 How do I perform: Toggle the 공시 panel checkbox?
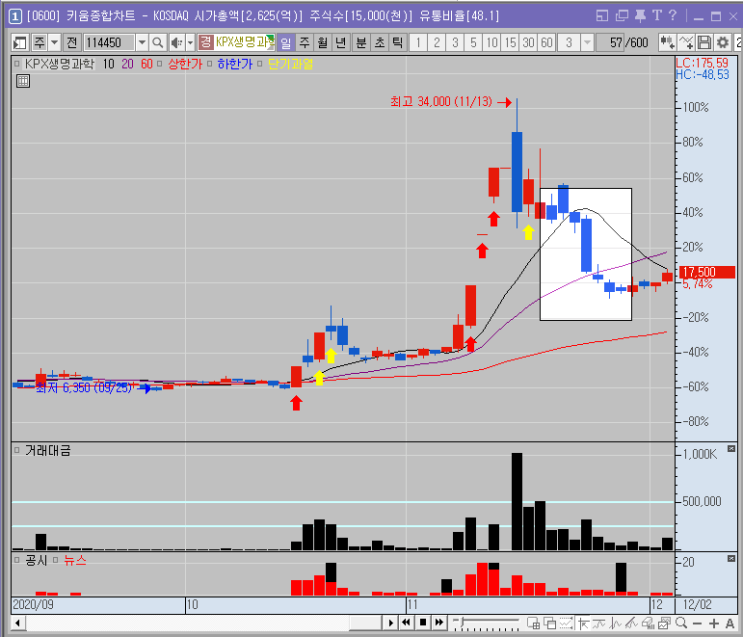[x=17, y=560]
